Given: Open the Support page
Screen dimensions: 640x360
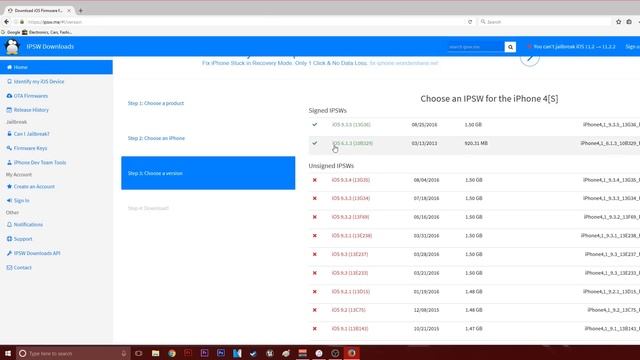Looking at the screenshot, I should [20, 239].
